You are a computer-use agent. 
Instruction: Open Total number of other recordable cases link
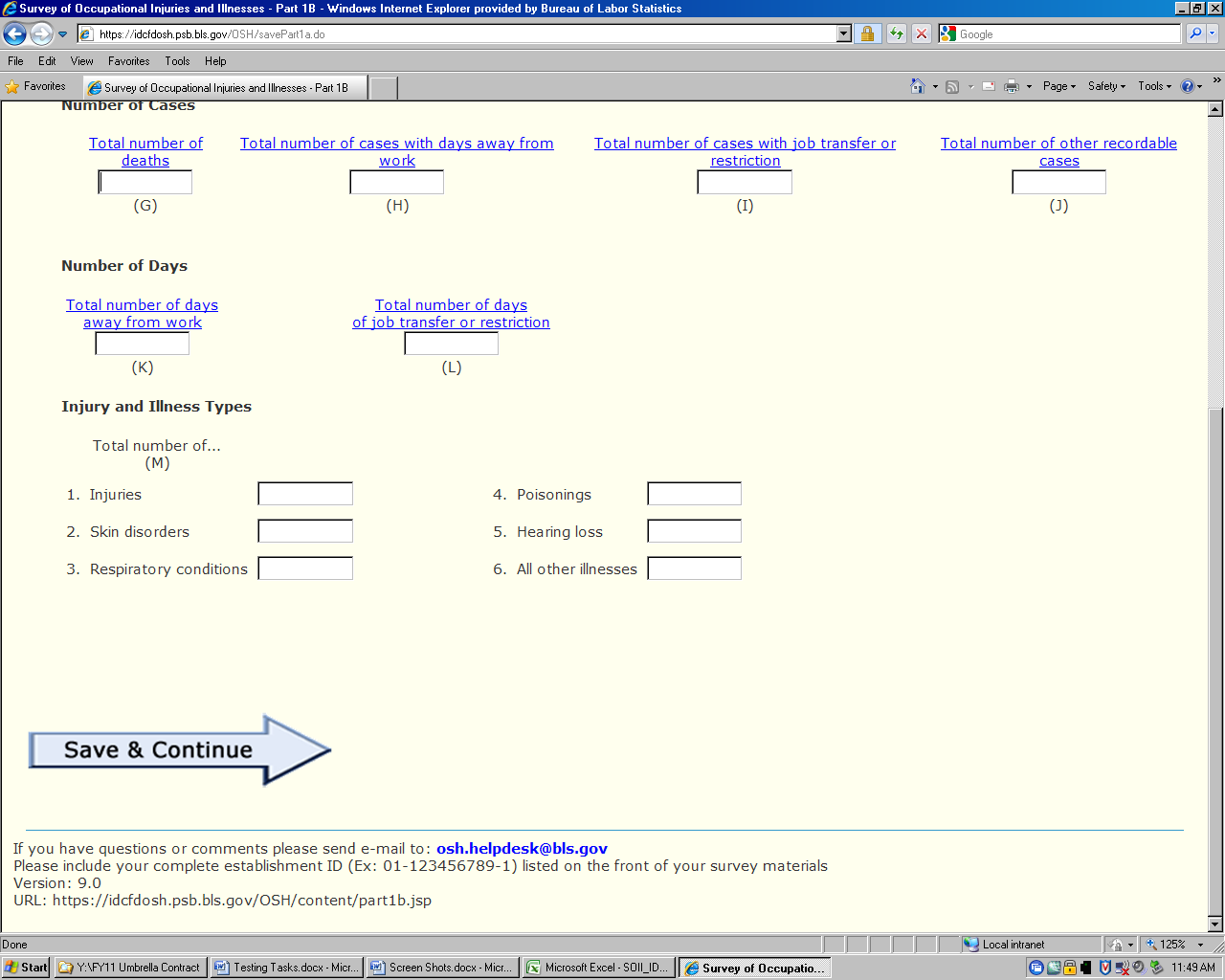click(x=1058, y=152)
